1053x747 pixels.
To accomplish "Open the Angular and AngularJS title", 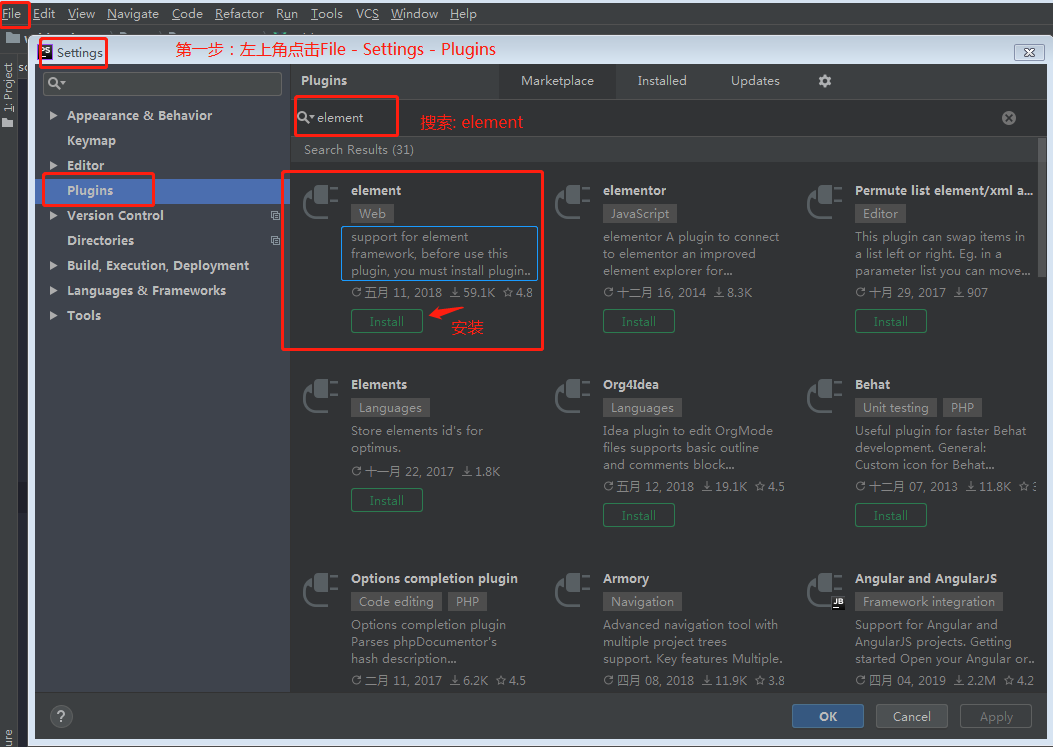I will pos(925,579).
